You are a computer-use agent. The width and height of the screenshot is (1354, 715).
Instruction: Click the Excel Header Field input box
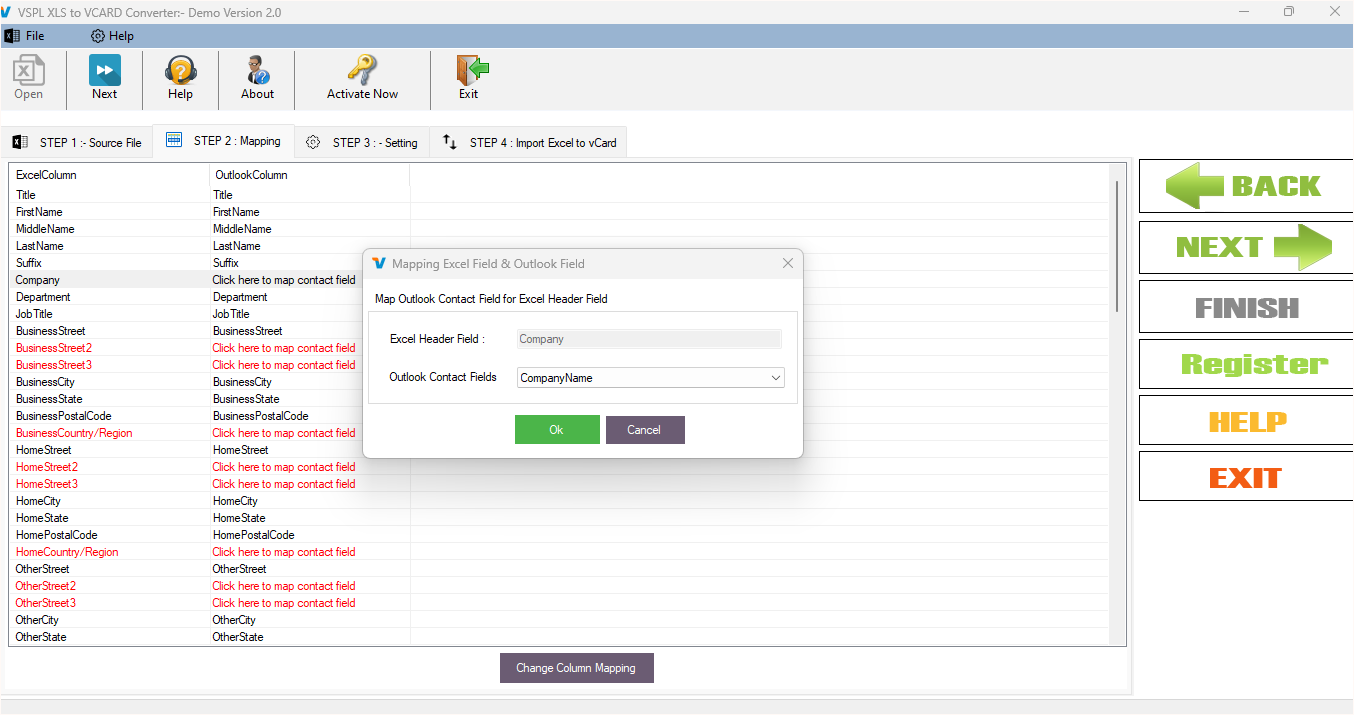click(649, 339)
